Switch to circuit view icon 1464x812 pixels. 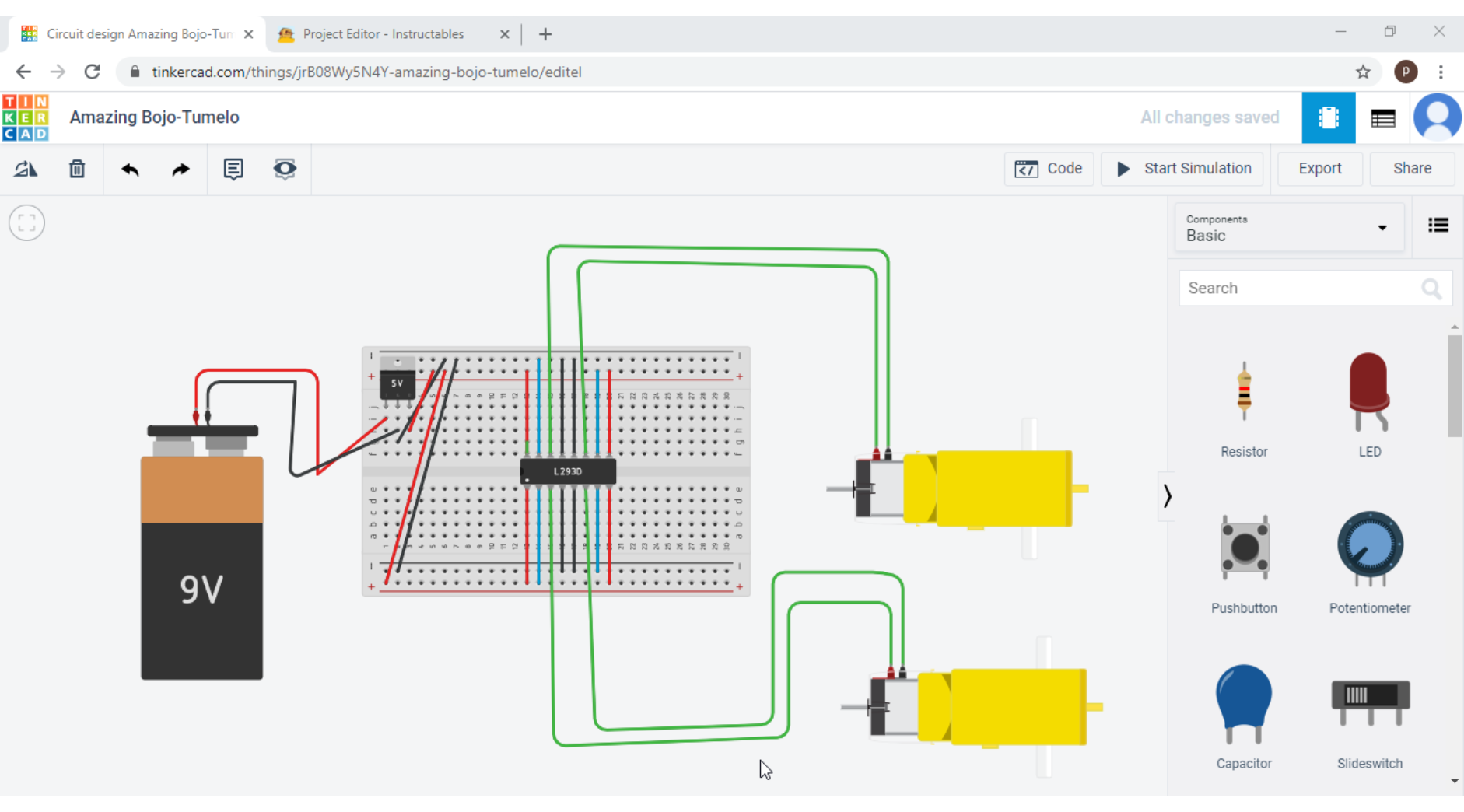point(1328,118)
